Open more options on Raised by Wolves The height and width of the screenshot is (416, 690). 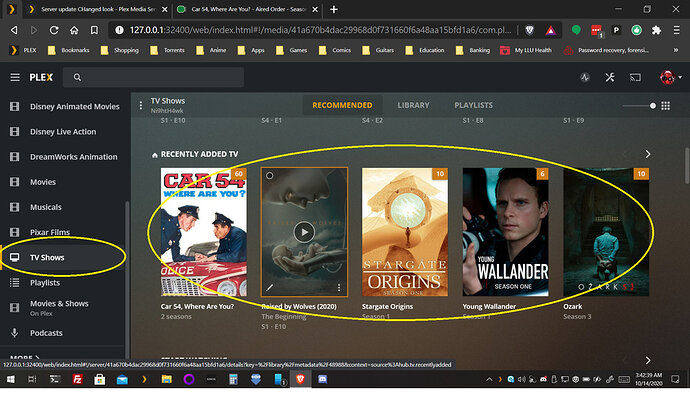point(339,287)
